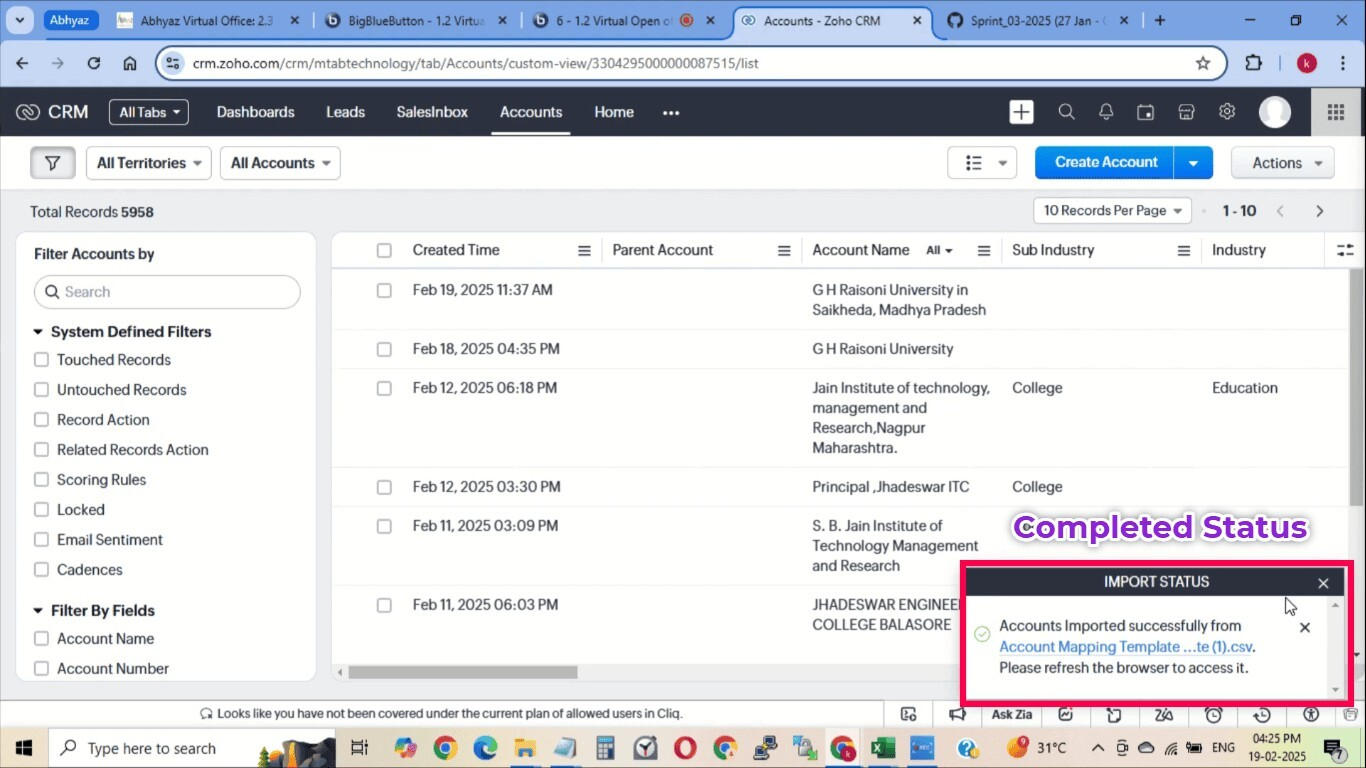Close the Import Status panel
The width and height of the screenshot is (1366, 768).
click(x=1323, y=583)
